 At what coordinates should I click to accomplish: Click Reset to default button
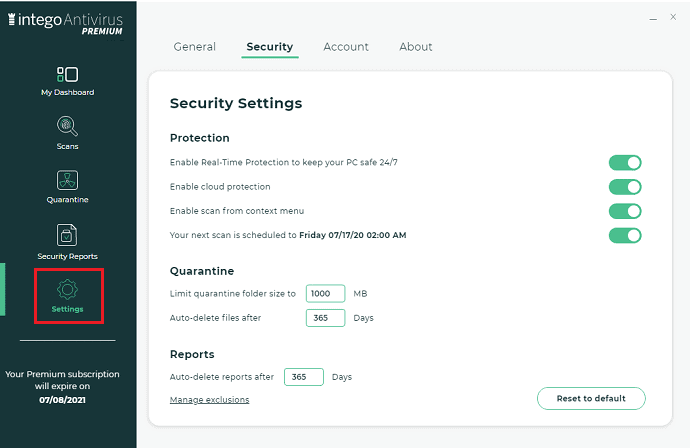tap(591, 398)
